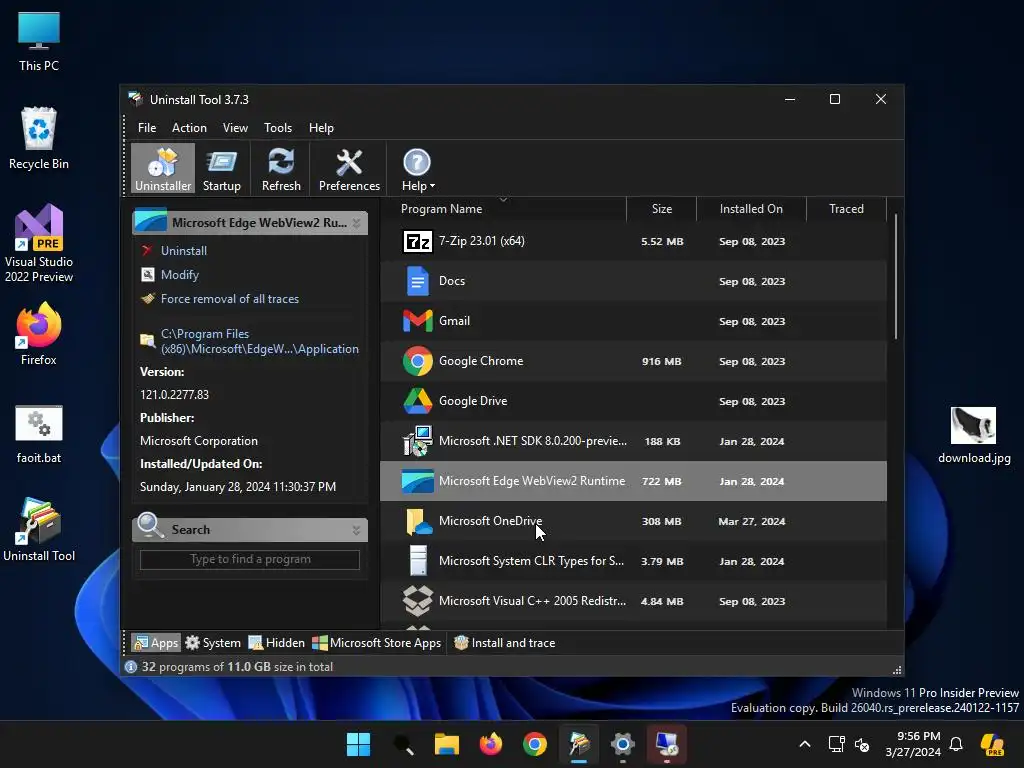This screenshot has height=768, width=1024.
Task: Click the Microsoft .NET SDK icon
Action: coord(417,441)
